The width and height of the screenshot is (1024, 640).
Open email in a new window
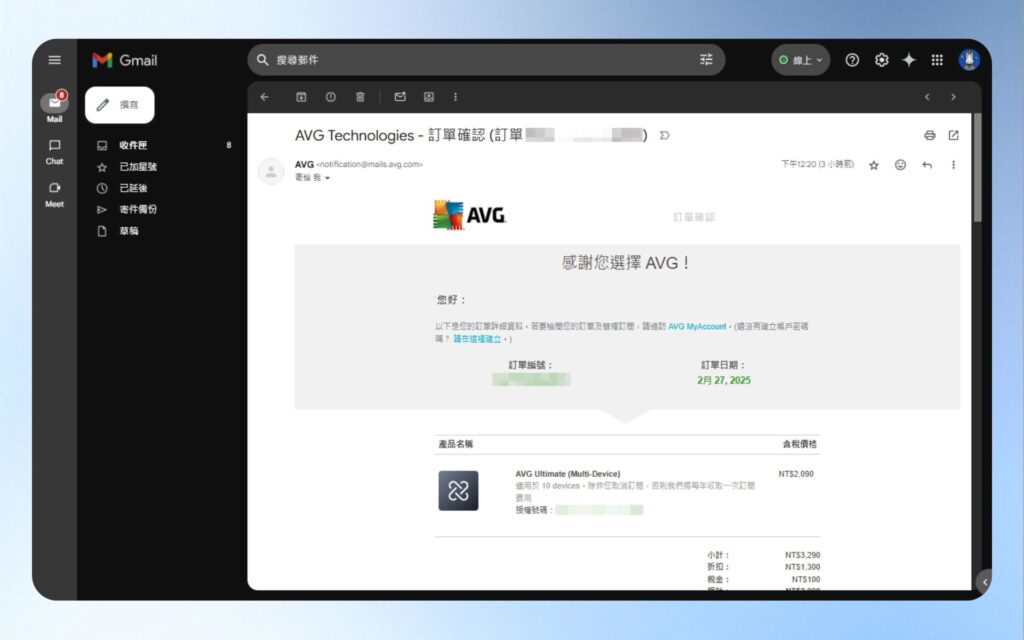coord(953,135)
